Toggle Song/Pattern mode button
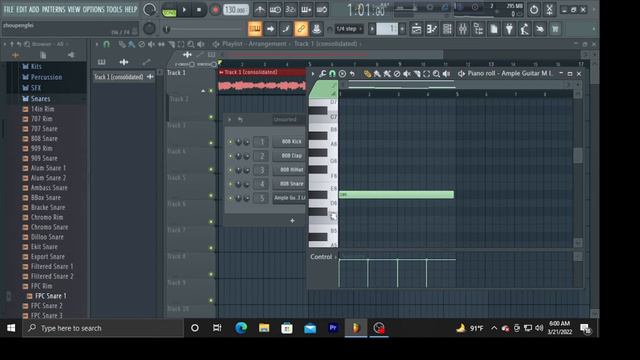This screenshot has width=640, height=360. [x=169, y=10]
